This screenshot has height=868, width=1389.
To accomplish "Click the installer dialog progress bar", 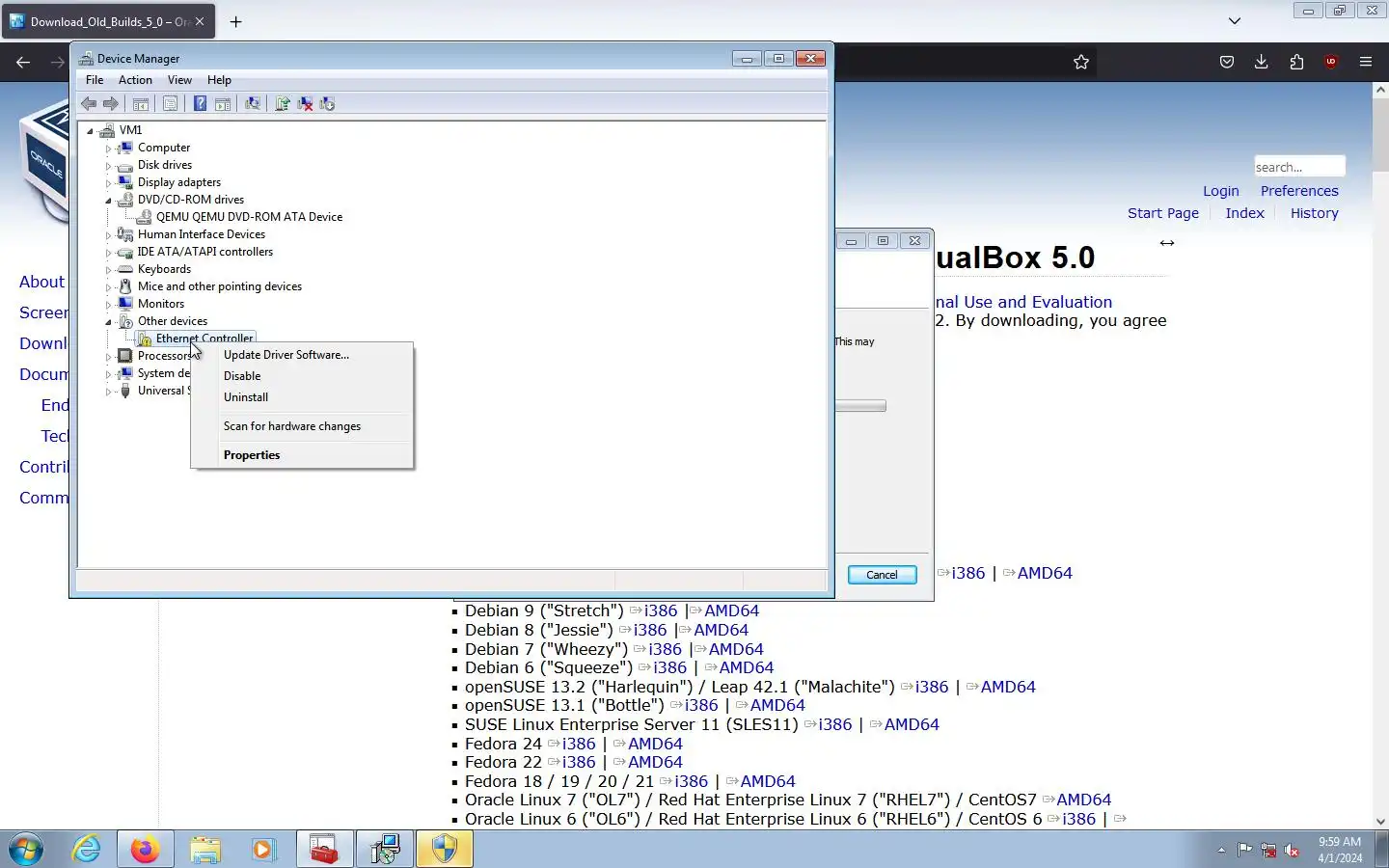I will tap(860, 406).
